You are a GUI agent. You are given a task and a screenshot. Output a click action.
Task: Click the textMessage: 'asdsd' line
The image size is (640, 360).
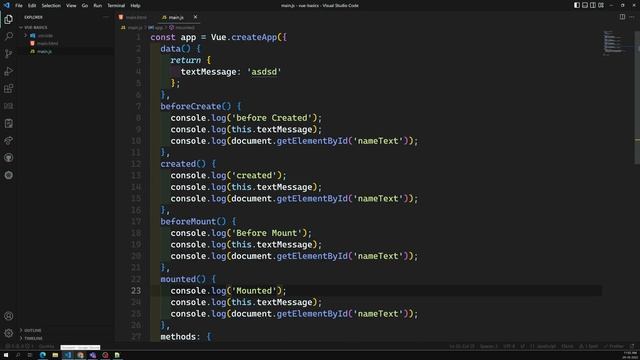coord(231,72)
